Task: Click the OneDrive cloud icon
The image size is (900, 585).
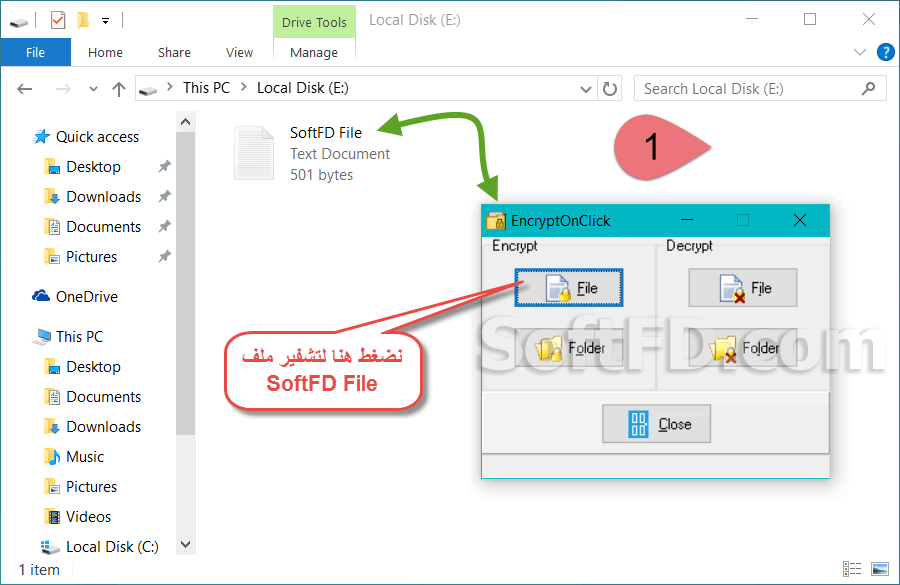Action: coord(41,296)
